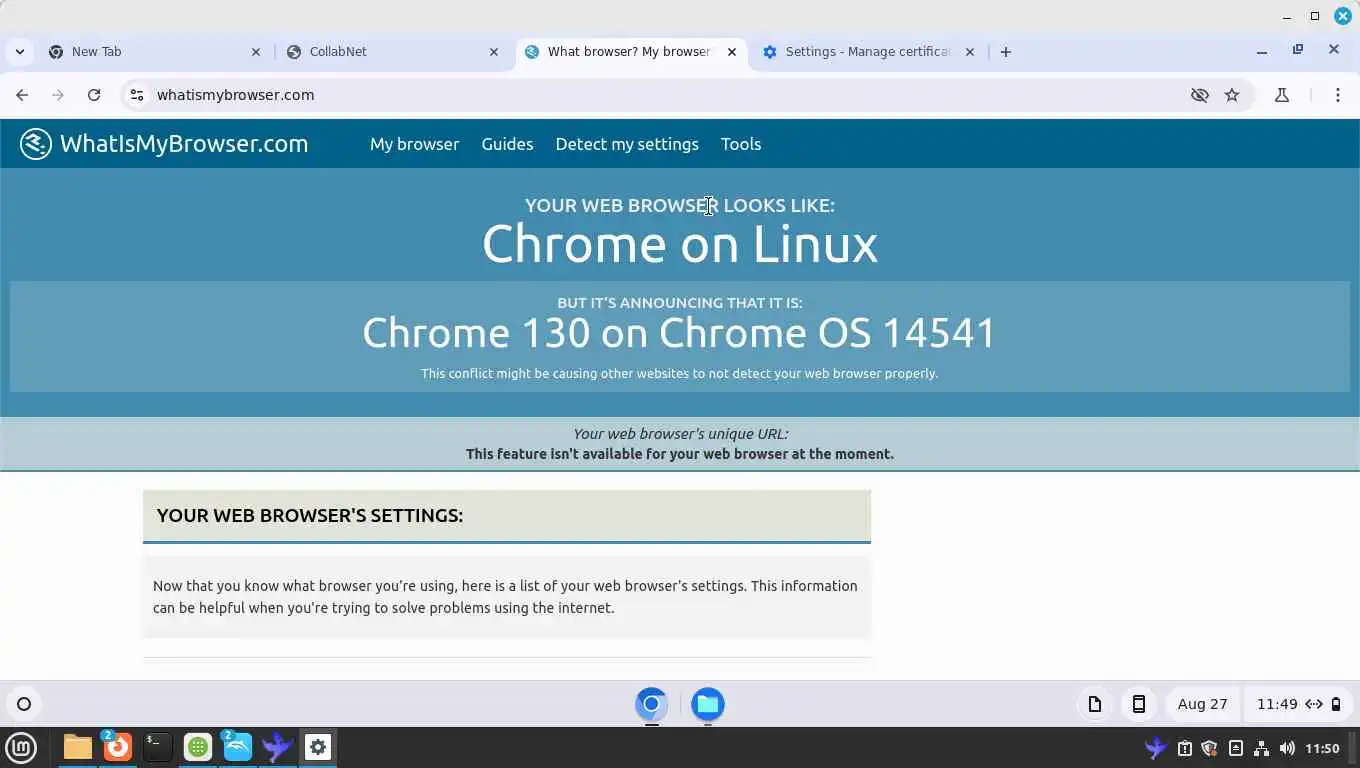Bookmark this page with the star icon
This screenshot has width=1360, height=768.
[1232, 95]
